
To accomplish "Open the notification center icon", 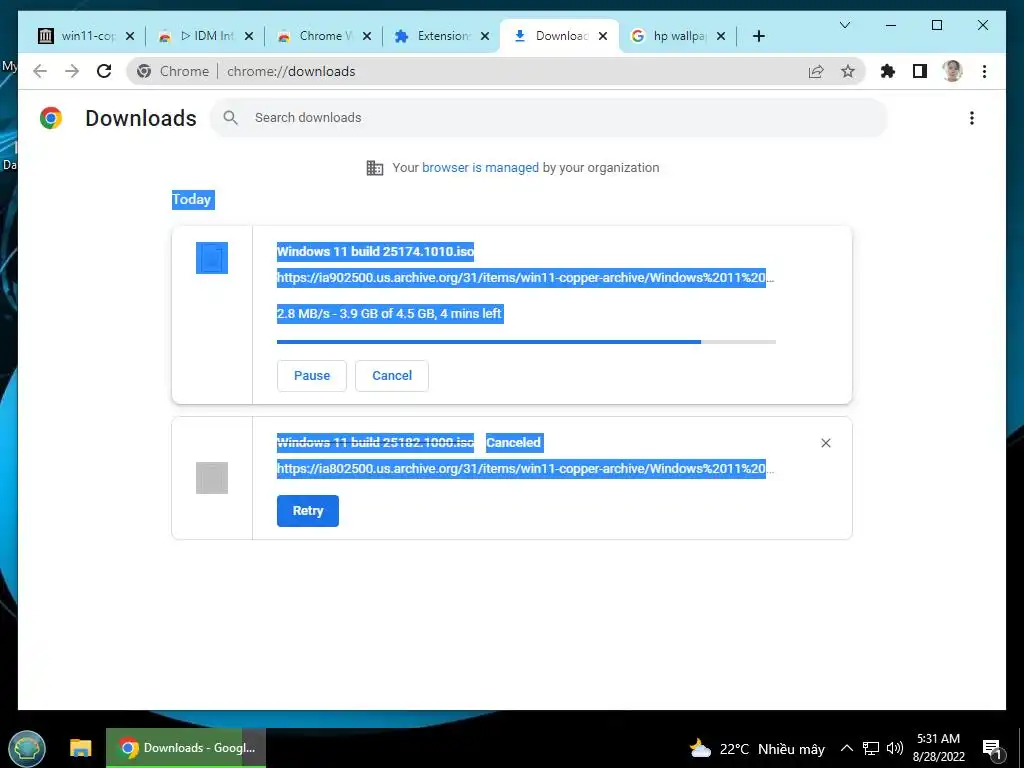I will point(992,749).
